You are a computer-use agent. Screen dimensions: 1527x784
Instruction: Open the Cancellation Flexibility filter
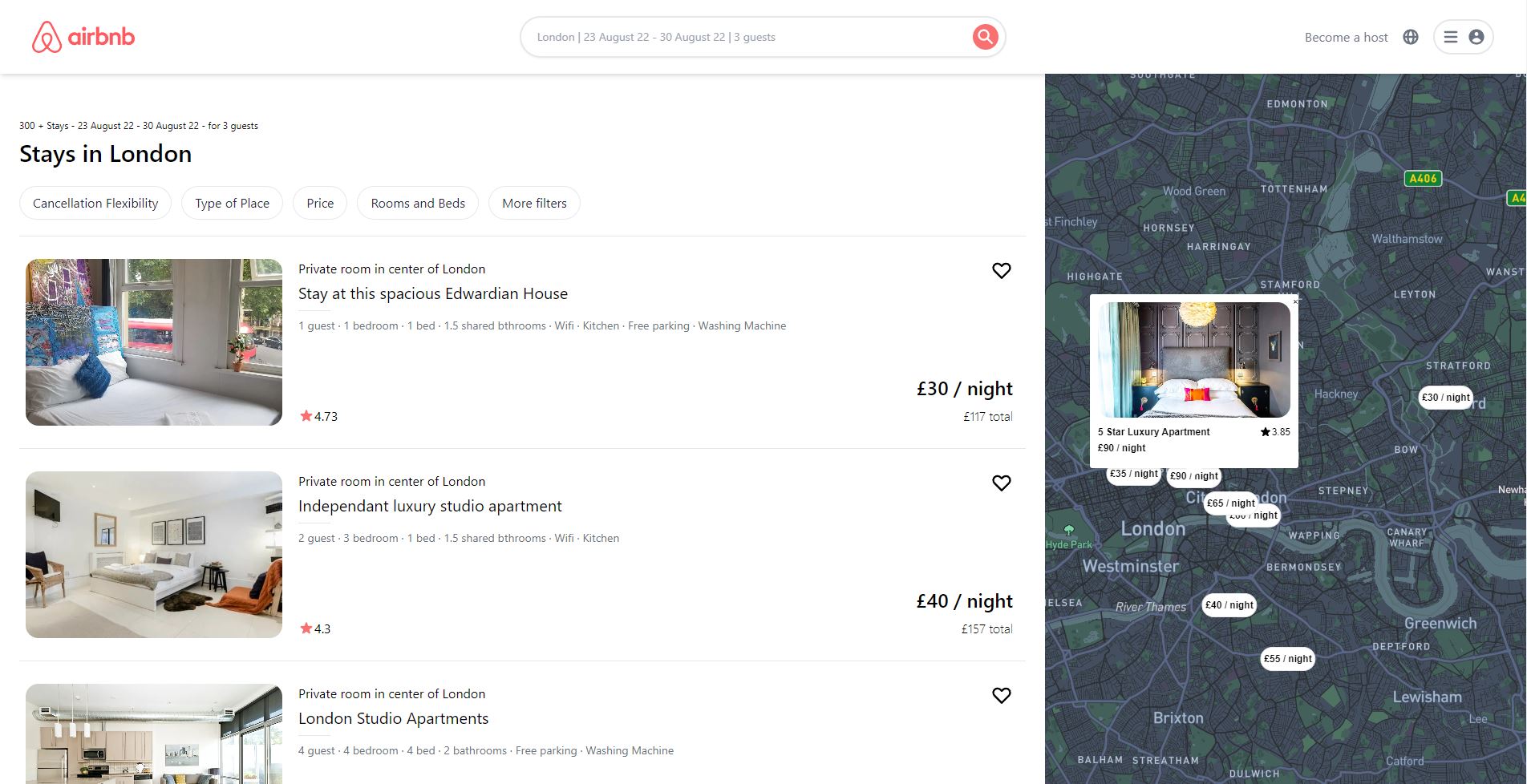click(95, 203)
